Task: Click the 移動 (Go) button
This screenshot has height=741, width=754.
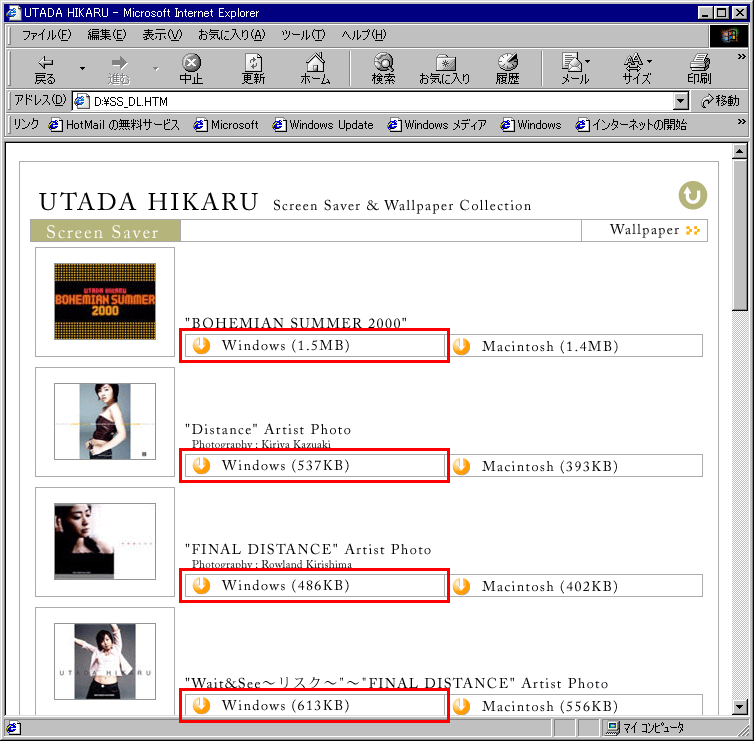Action: [x=720, y=101]
